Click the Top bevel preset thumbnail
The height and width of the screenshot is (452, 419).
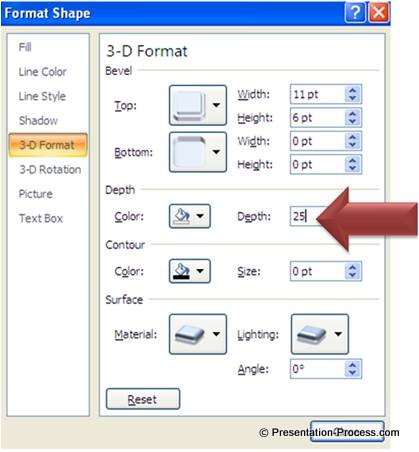click(x=189, y=105)
